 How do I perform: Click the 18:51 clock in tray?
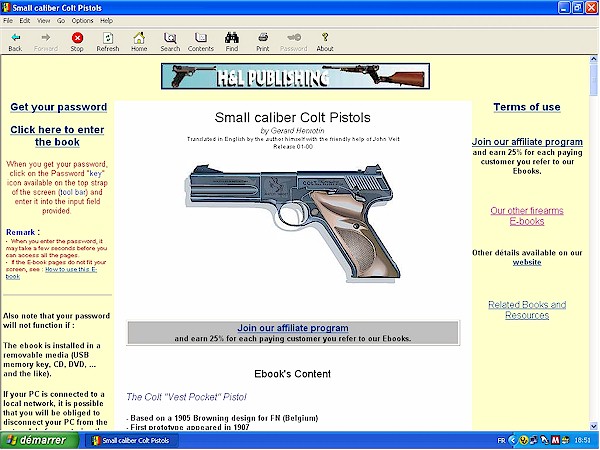[583, 440]
